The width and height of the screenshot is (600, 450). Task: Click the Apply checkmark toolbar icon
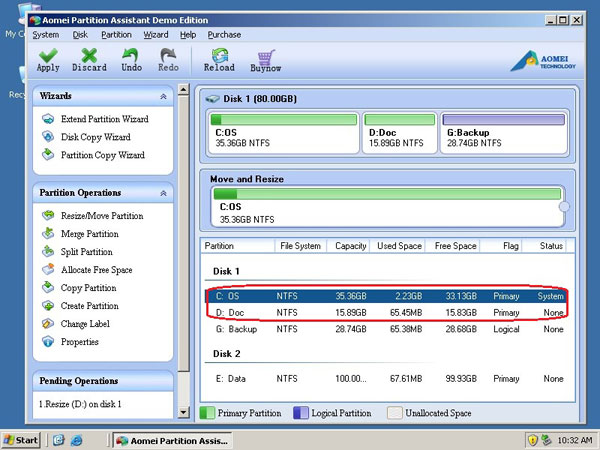48,55
